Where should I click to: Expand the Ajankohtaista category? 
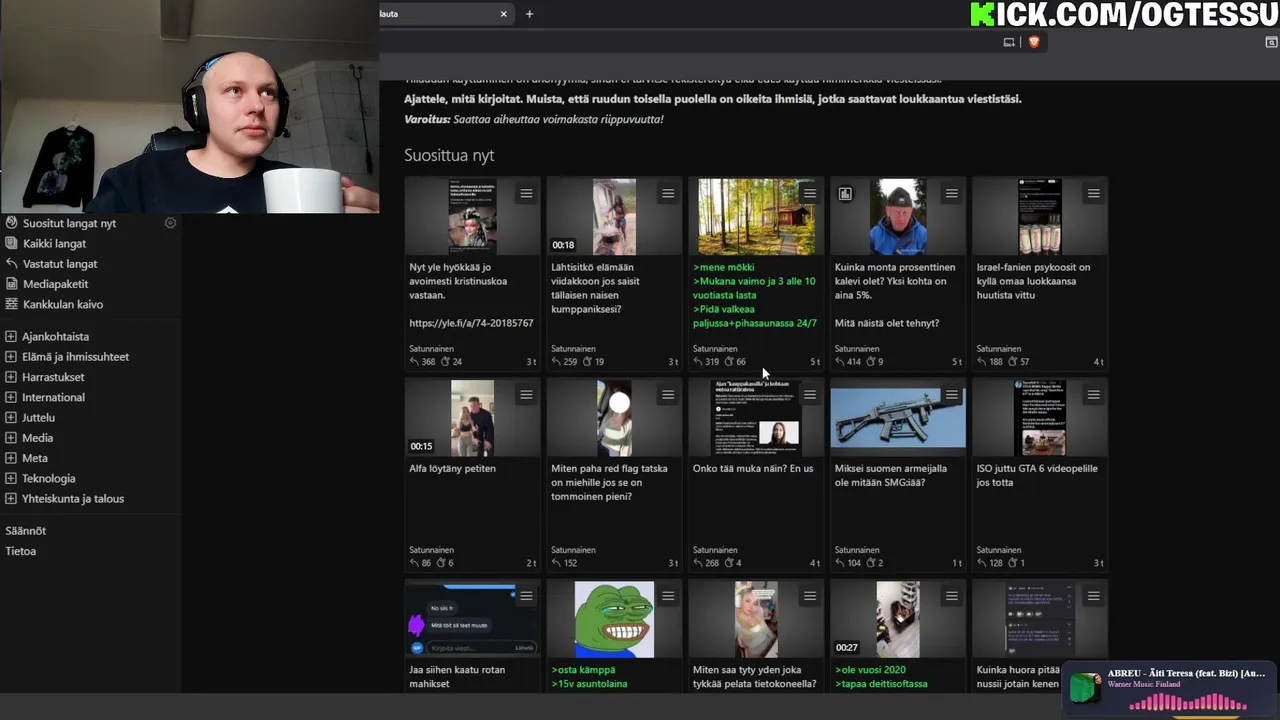11,337
